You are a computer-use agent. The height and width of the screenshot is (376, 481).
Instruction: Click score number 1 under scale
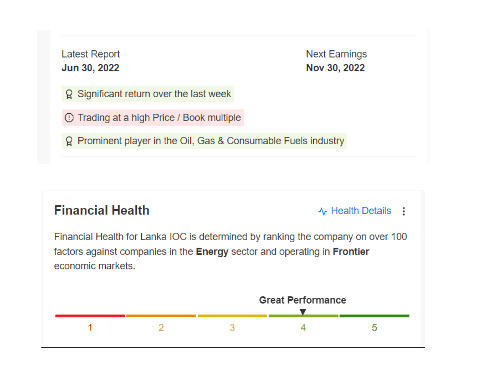tap(90, 328)
